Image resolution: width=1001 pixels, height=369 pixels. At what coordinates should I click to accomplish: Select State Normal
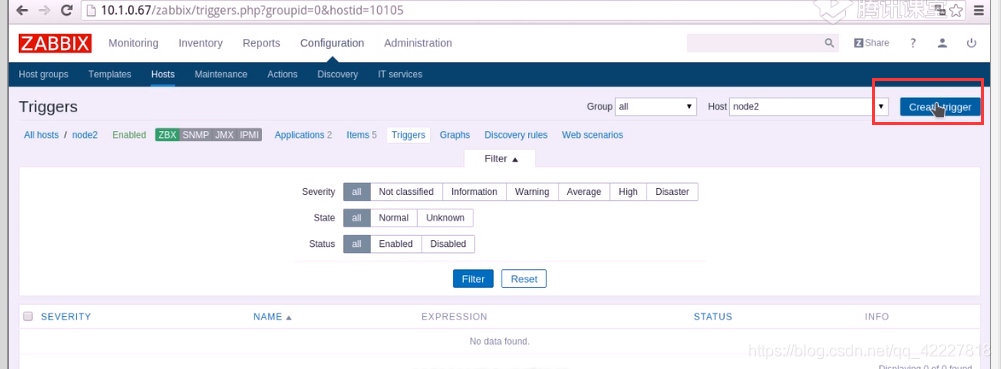pos(394,218)
